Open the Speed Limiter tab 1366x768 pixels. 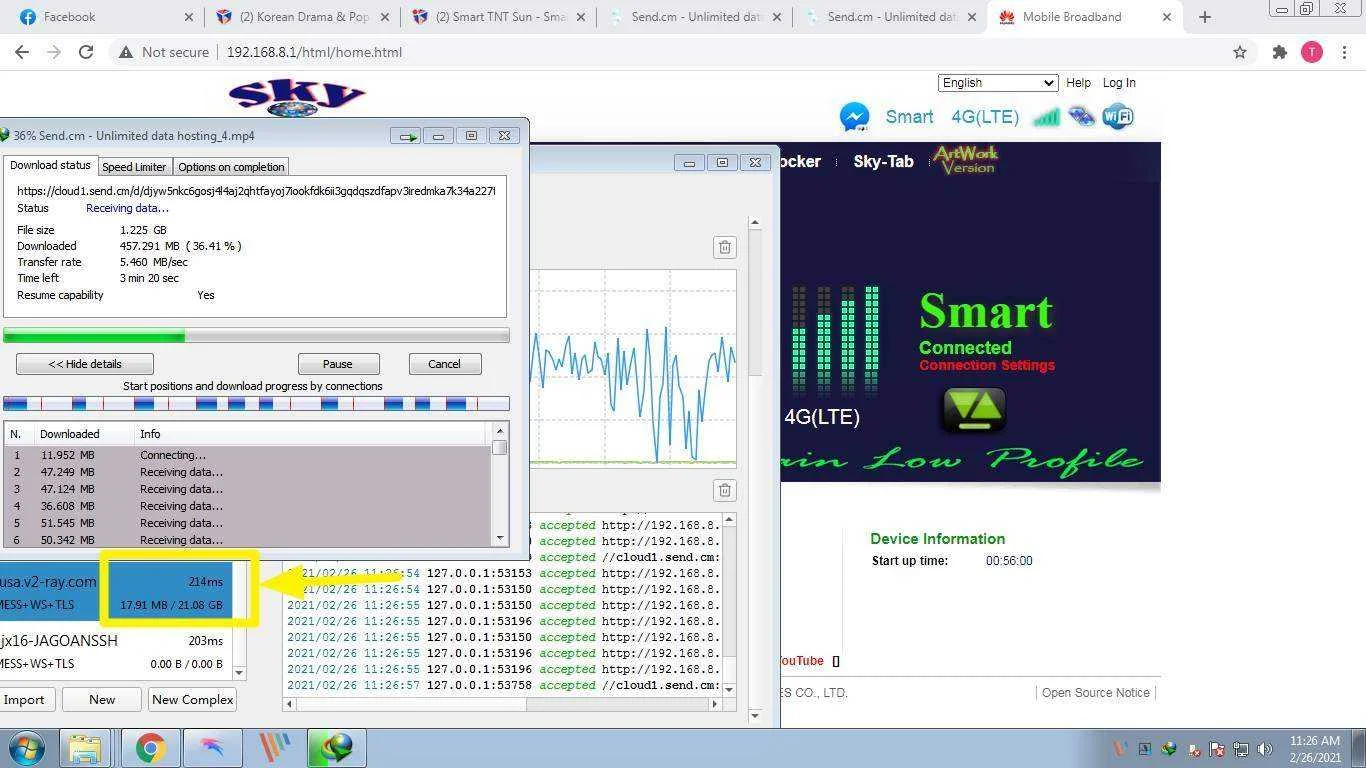coord(134,167)
